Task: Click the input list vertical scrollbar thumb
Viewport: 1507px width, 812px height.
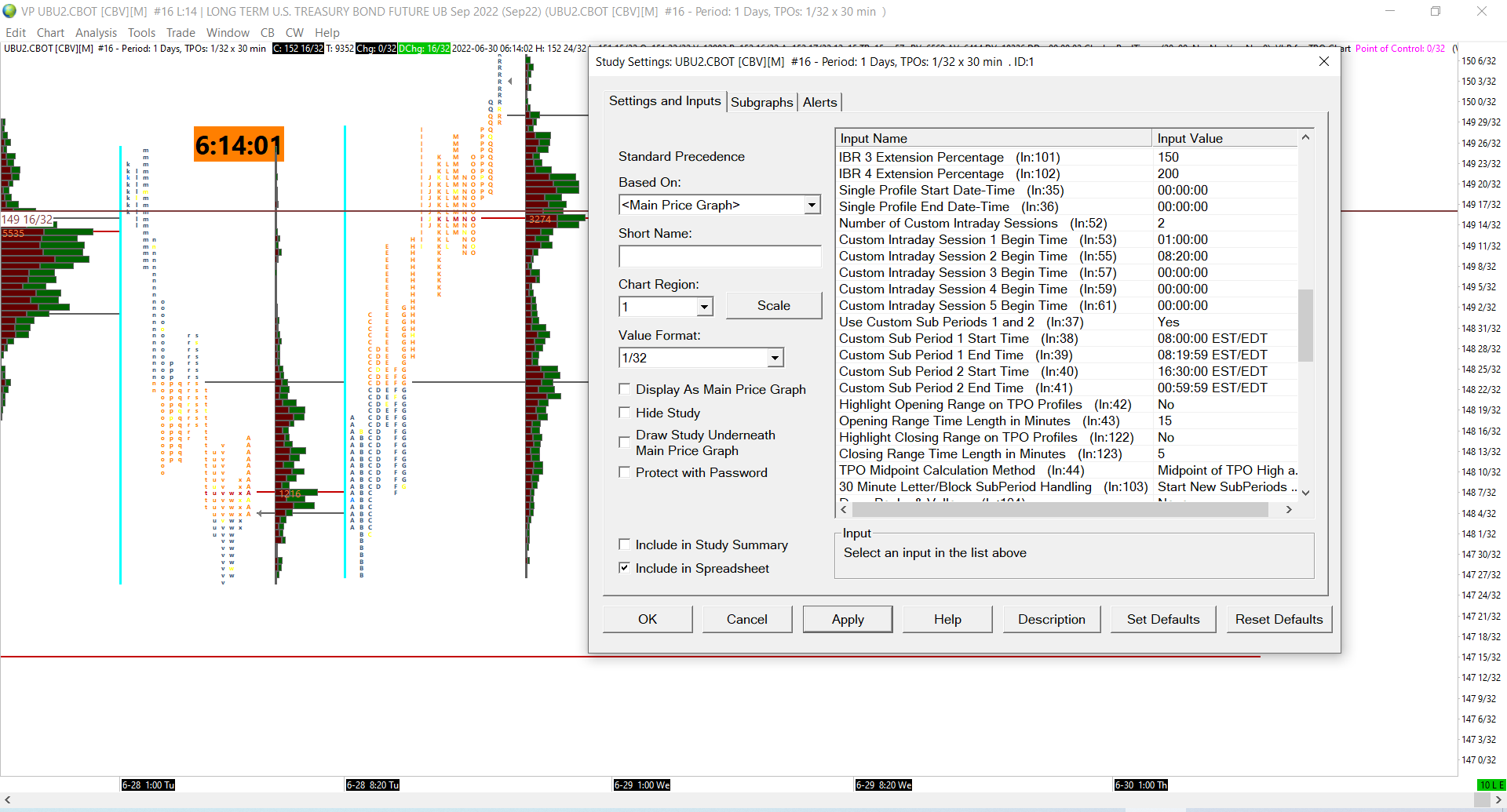Action: [1305, 325]
